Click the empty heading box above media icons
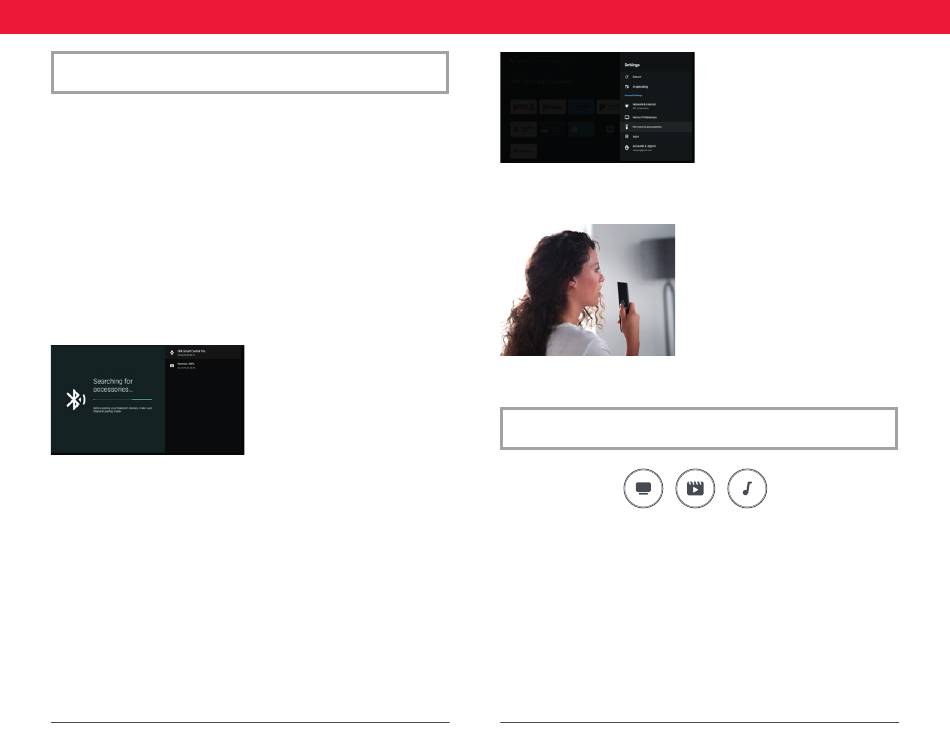This screenshot has width=950, height=746. tap(698, 428)
